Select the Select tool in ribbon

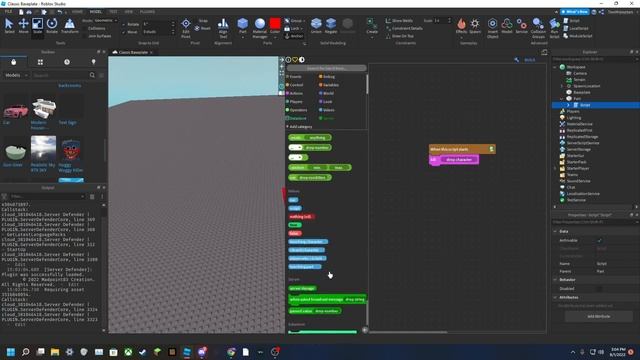click(x=9, y=26)
